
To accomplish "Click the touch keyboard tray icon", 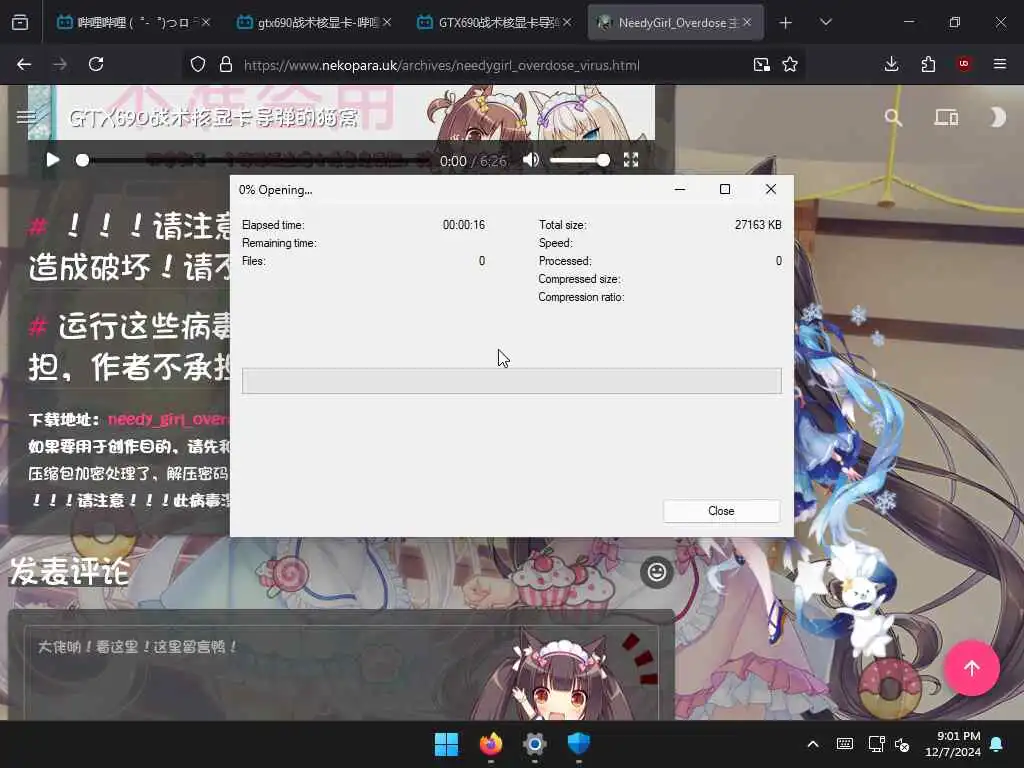I will (844, 744).
